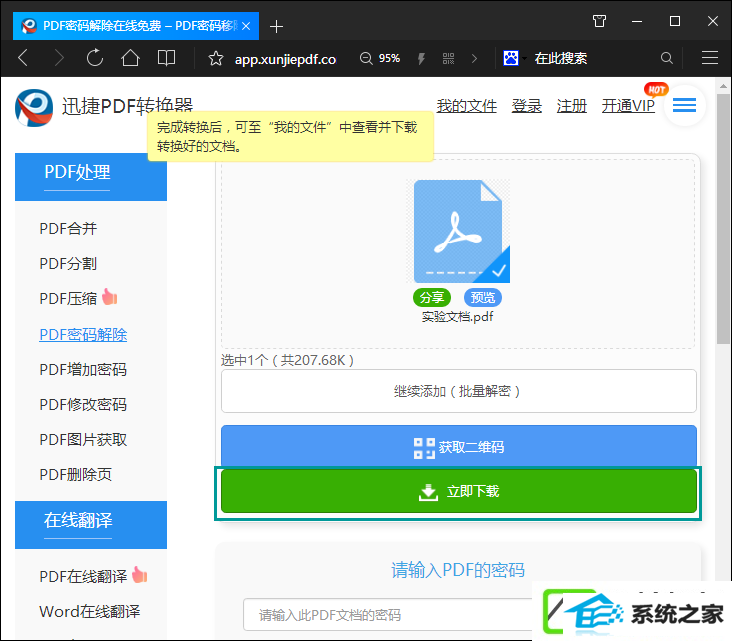This screenshot has width=732, height=641.
Task: Focus the PDF password input field
Action: (387, 615)
